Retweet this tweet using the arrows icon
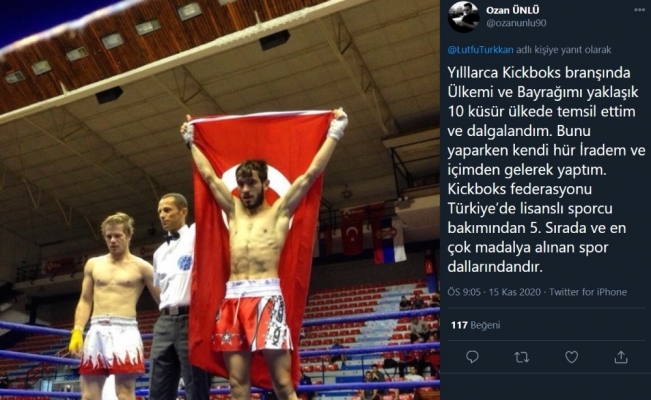Screen dimensions: 651x400 coord(521,357)
